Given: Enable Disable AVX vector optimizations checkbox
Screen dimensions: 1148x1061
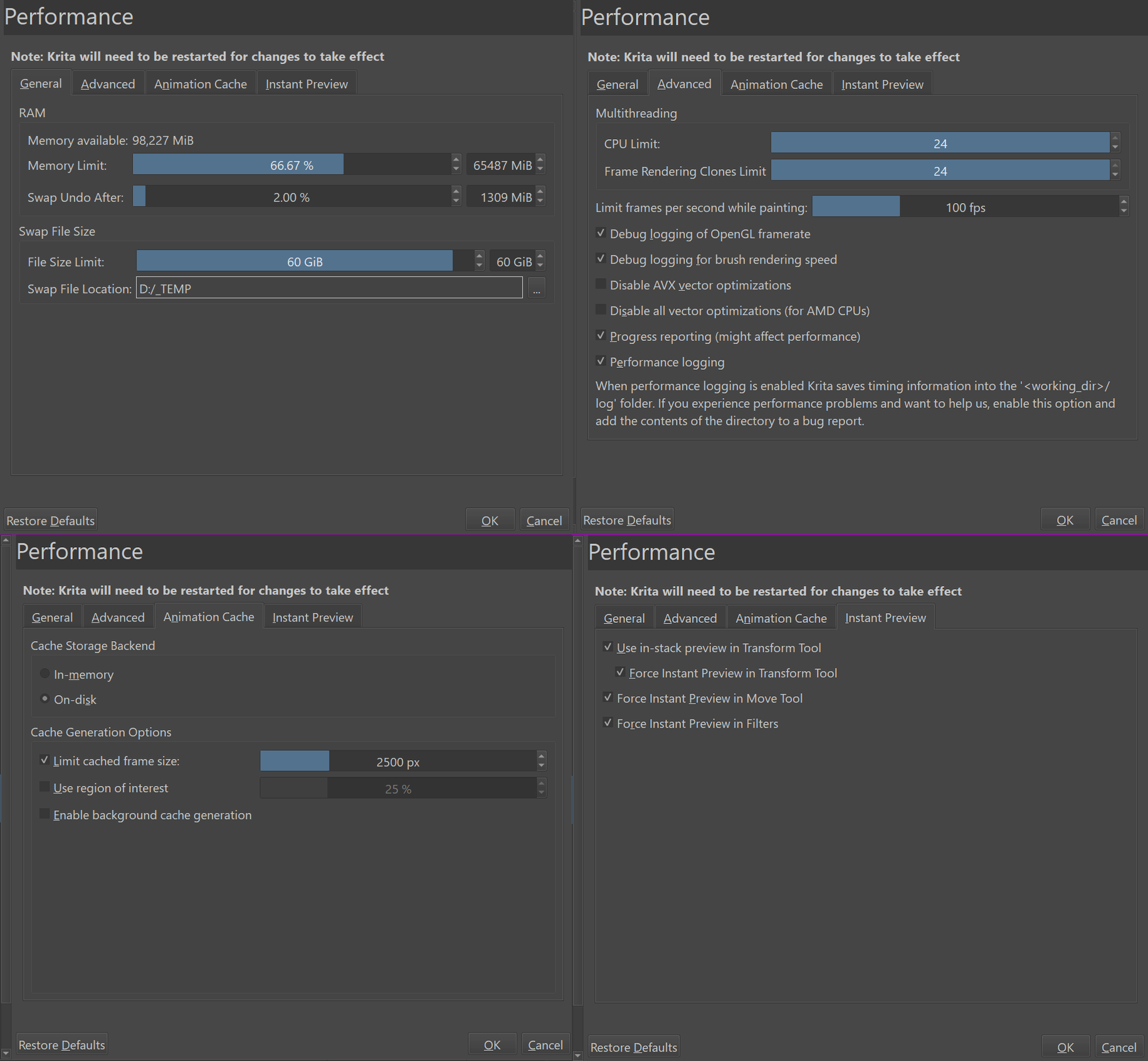Looking at the screenshot, I should coord(601,285).
